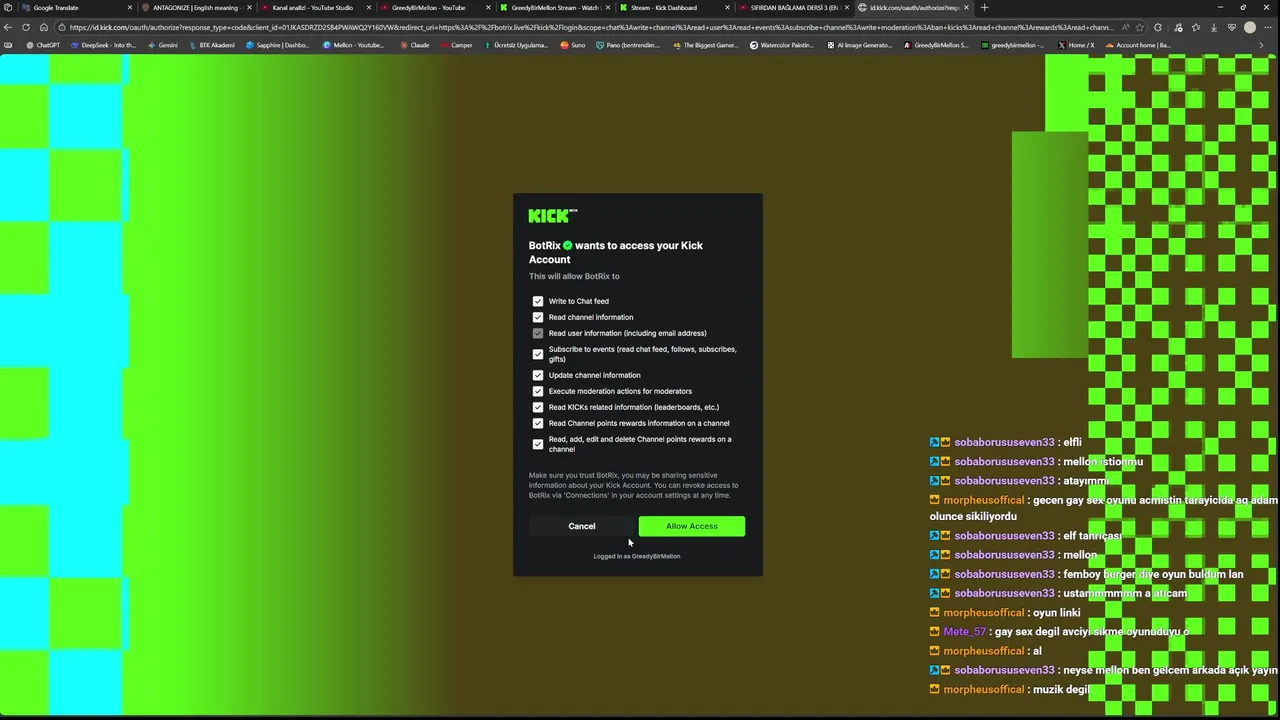Click chat message 'oyun linki'
Image resolution: width=1280 pixels, height=720 pixels.
[x=1056, y=613]
